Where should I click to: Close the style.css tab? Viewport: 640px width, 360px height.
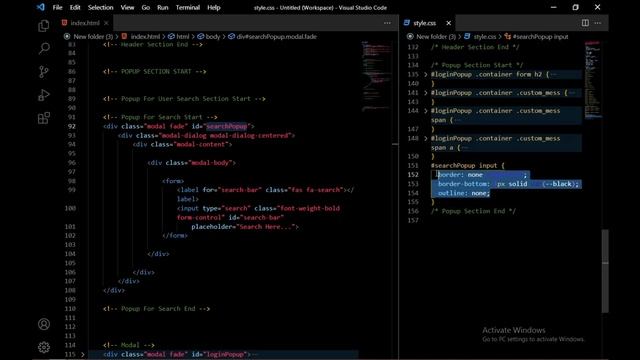448,23
